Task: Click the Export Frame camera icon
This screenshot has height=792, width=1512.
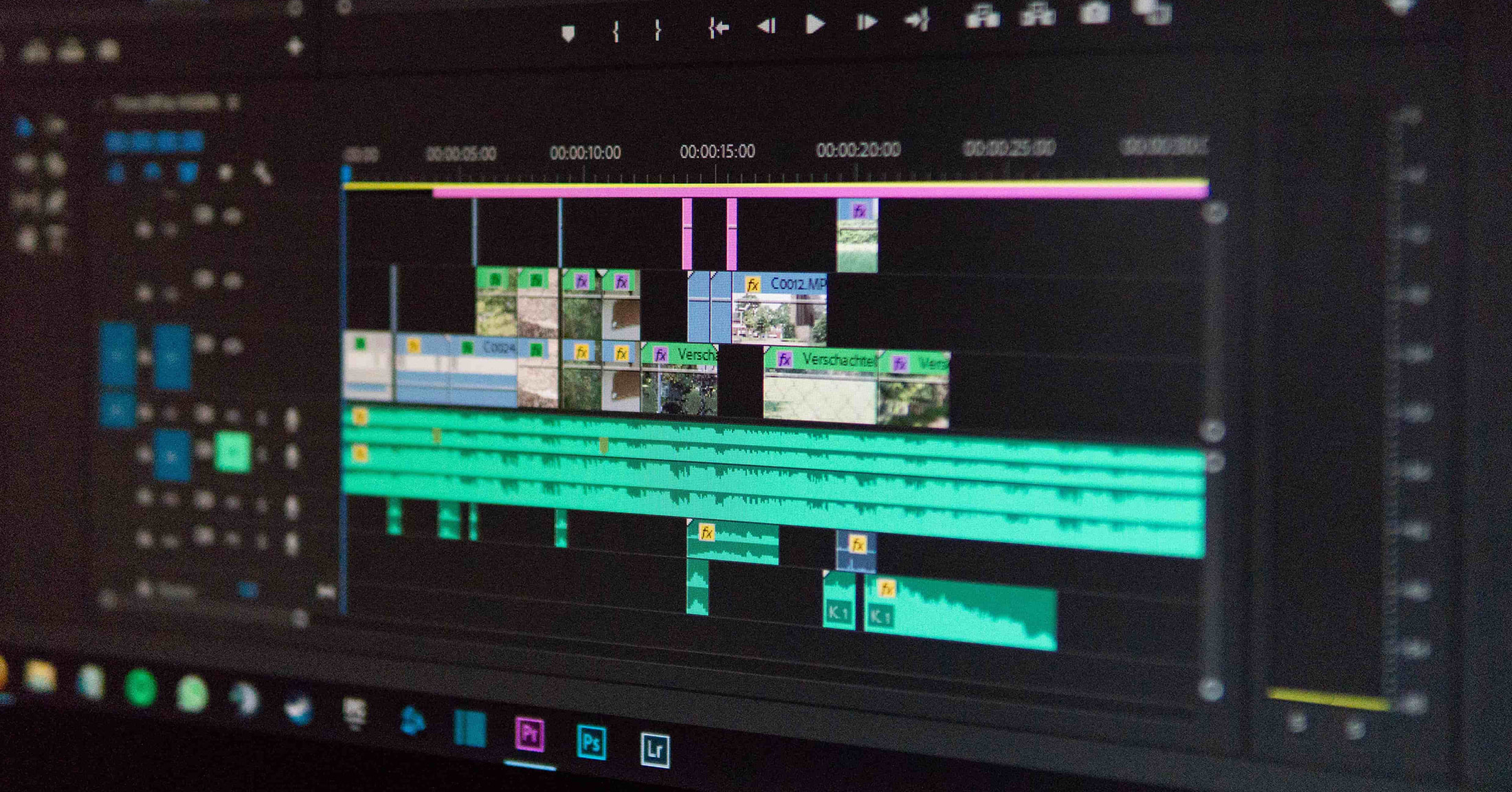Action: pyautogui.click(x=1094, y=12)
